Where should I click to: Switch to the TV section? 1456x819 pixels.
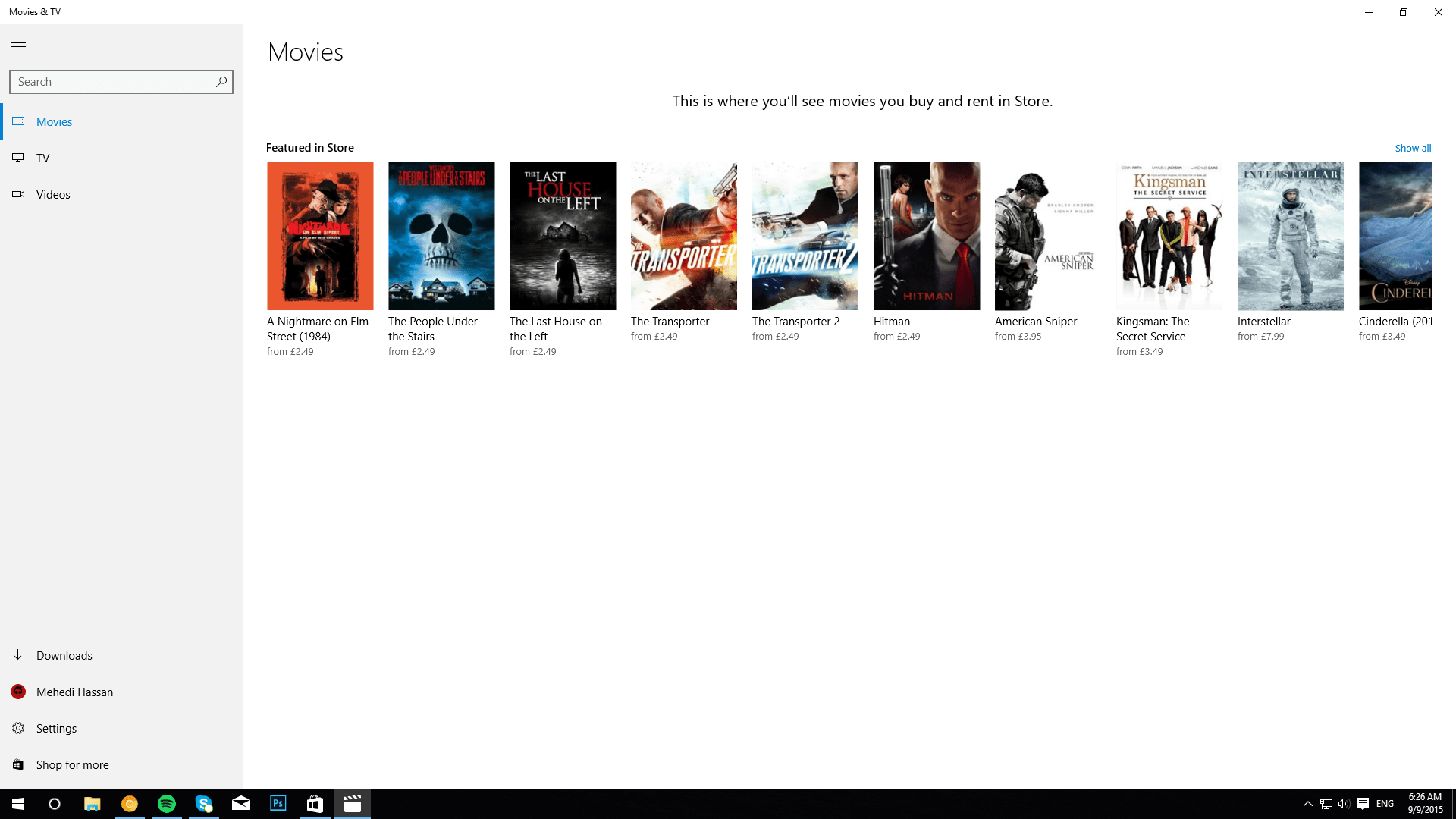coord(43,158)
